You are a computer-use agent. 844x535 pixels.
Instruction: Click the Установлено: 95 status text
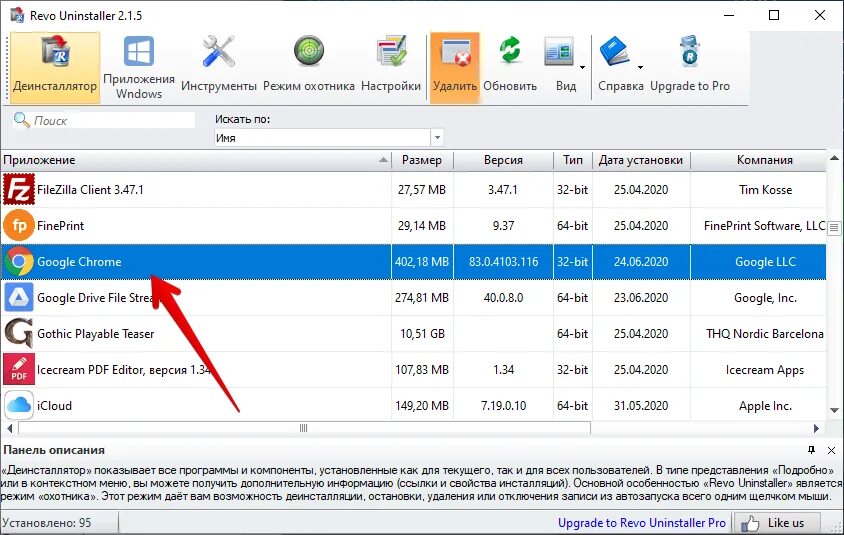[x=46, y=523]
